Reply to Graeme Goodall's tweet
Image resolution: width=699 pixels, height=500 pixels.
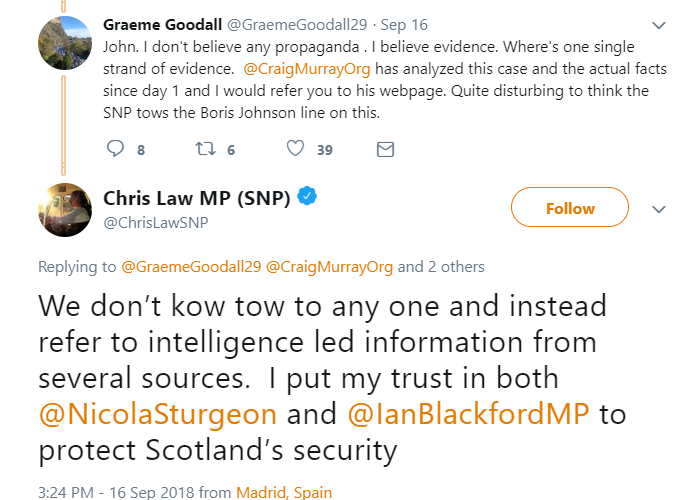pos(115,149)
